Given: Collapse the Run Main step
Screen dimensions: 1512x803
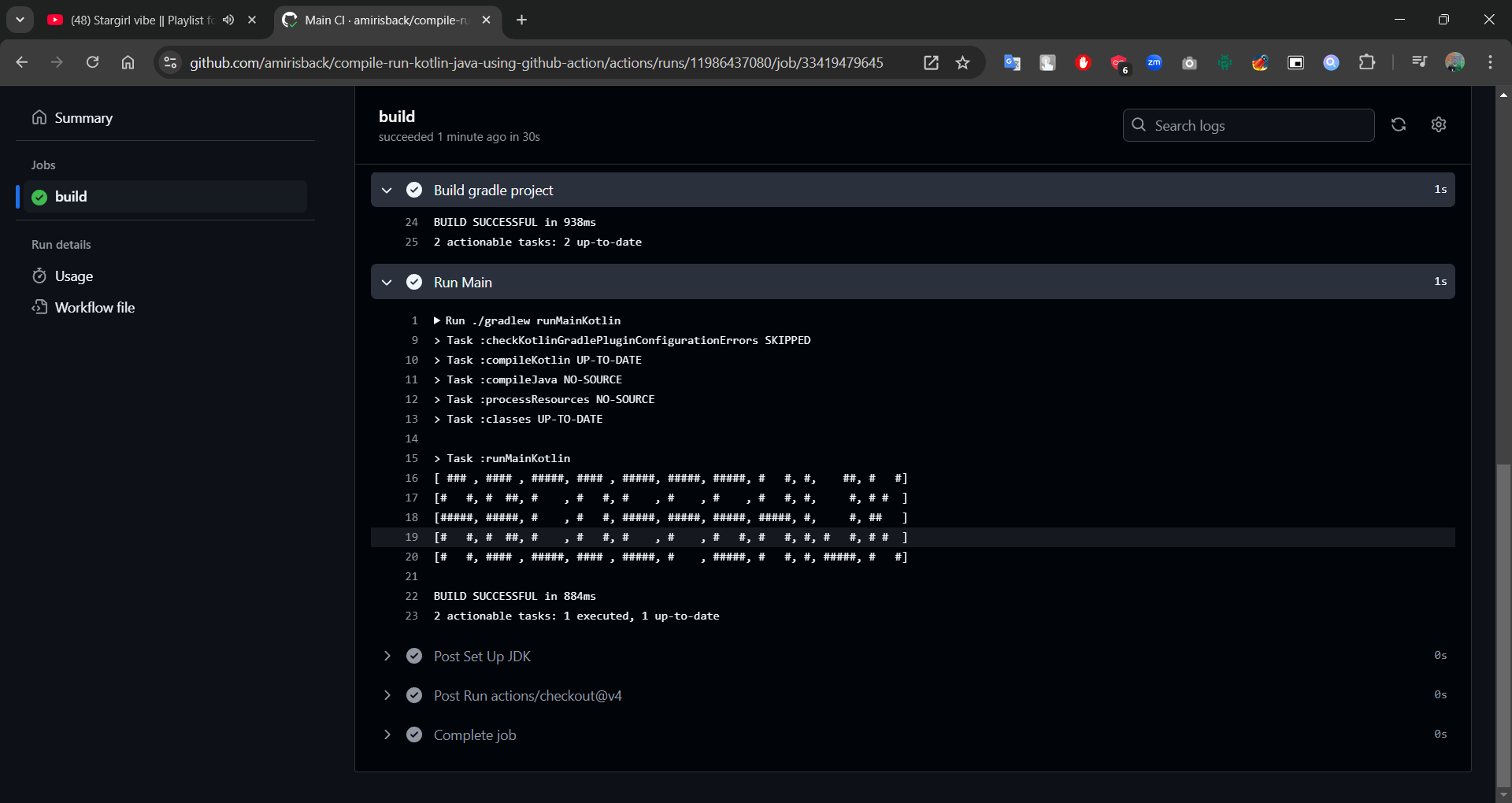Looking at the screenshot, I should 387,283.
